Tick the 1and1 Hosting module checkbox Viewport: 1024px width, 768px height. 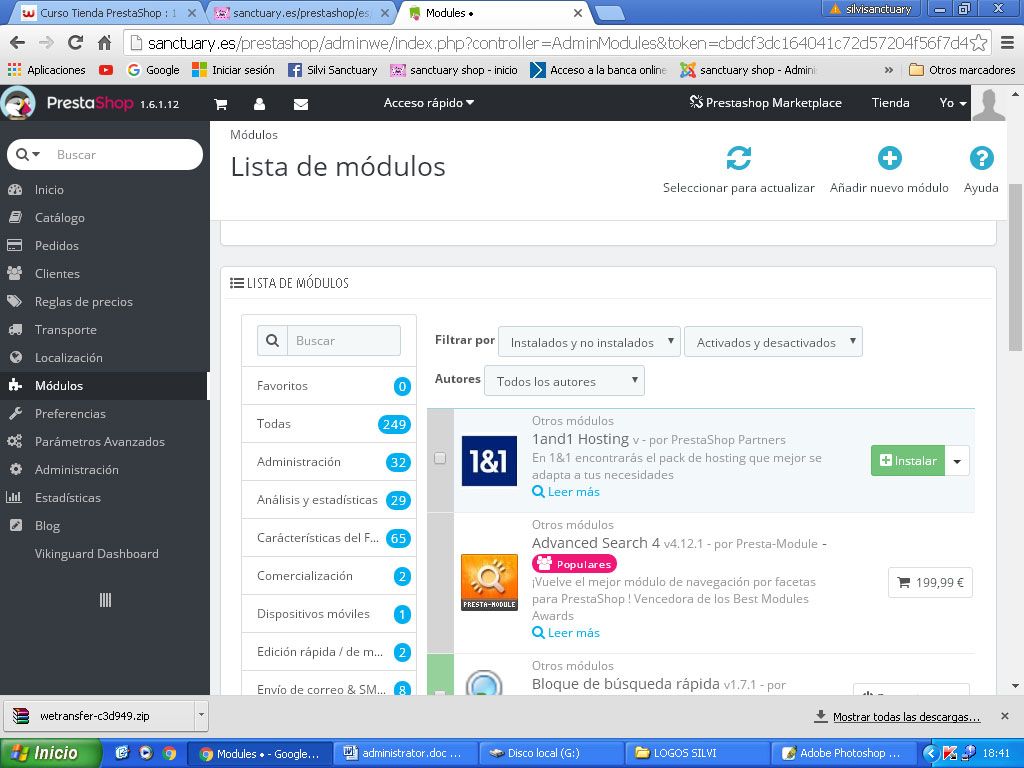440,458
